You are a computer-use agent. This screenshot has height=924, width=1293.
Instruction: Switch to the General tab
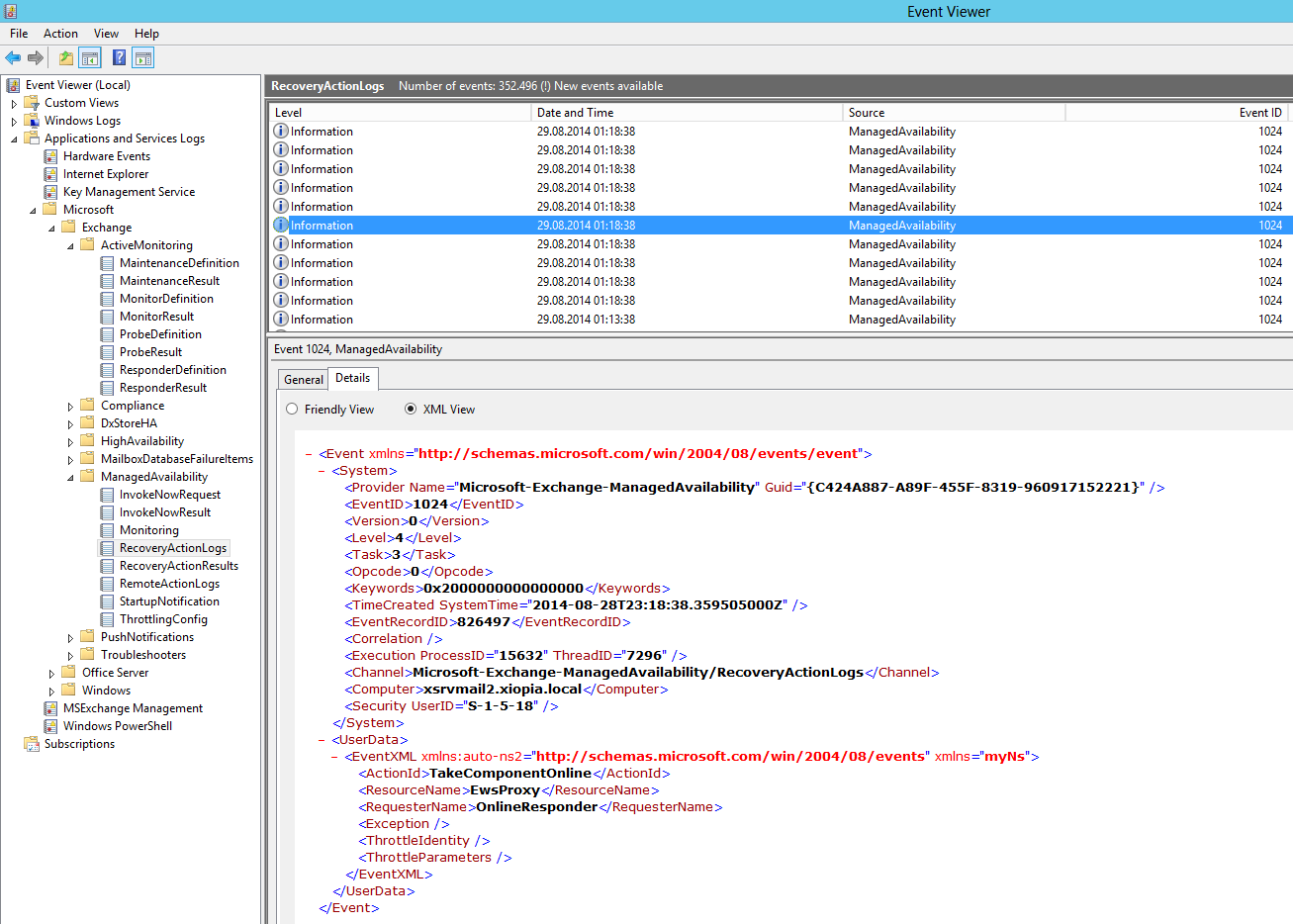[x=302, y=378]
